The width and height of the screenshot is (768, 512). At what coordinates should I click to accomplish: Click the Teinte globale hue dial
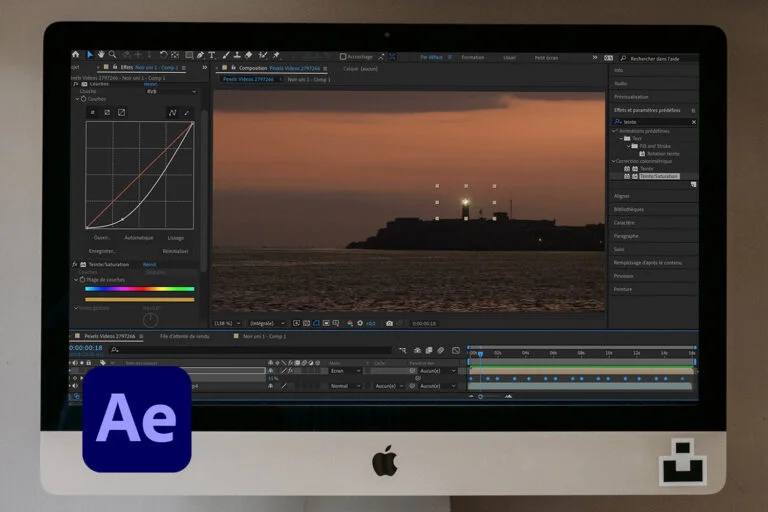[150, 320]
